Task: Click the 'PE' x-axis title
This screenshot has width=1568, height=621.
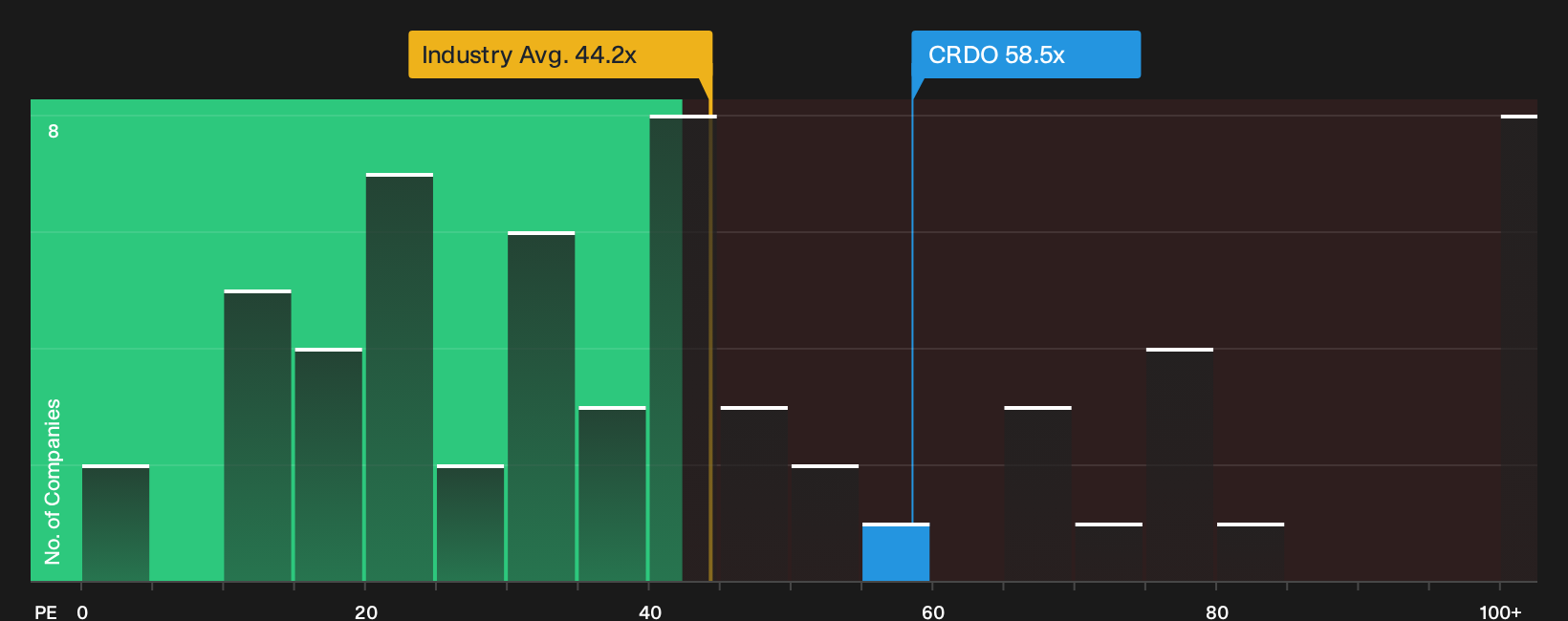Action: pos(46,611)
